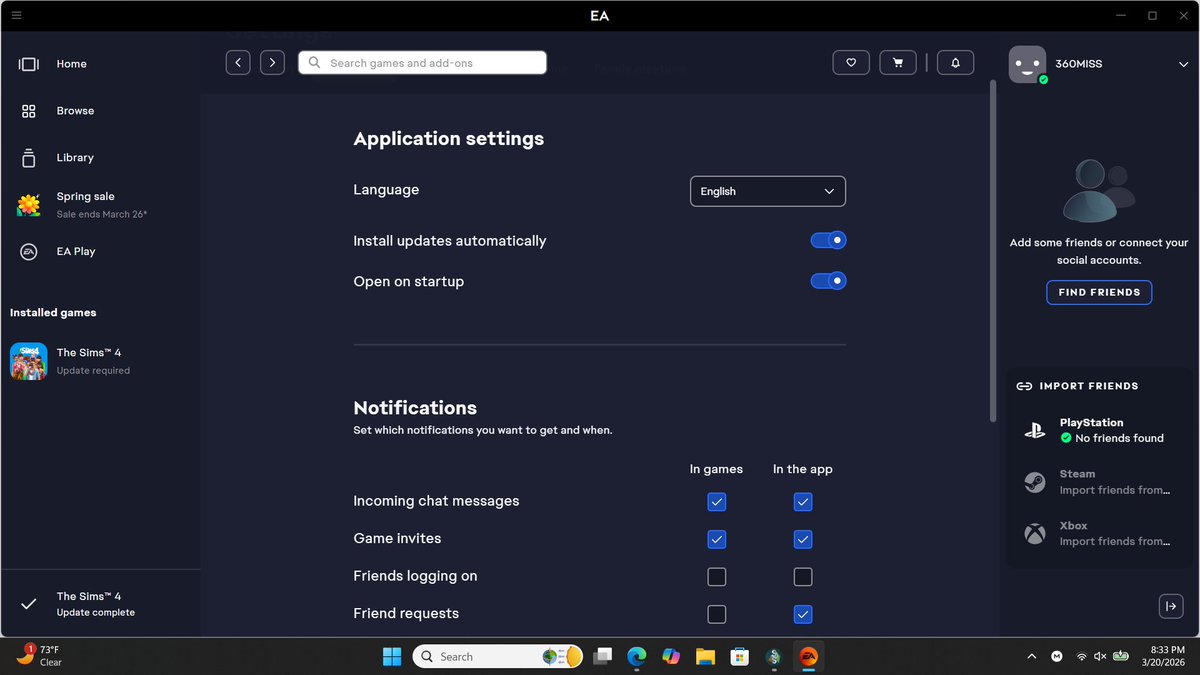1200x675 pixels.
Task: Click the Browse grid icon
Action: (x=29, y=111)
